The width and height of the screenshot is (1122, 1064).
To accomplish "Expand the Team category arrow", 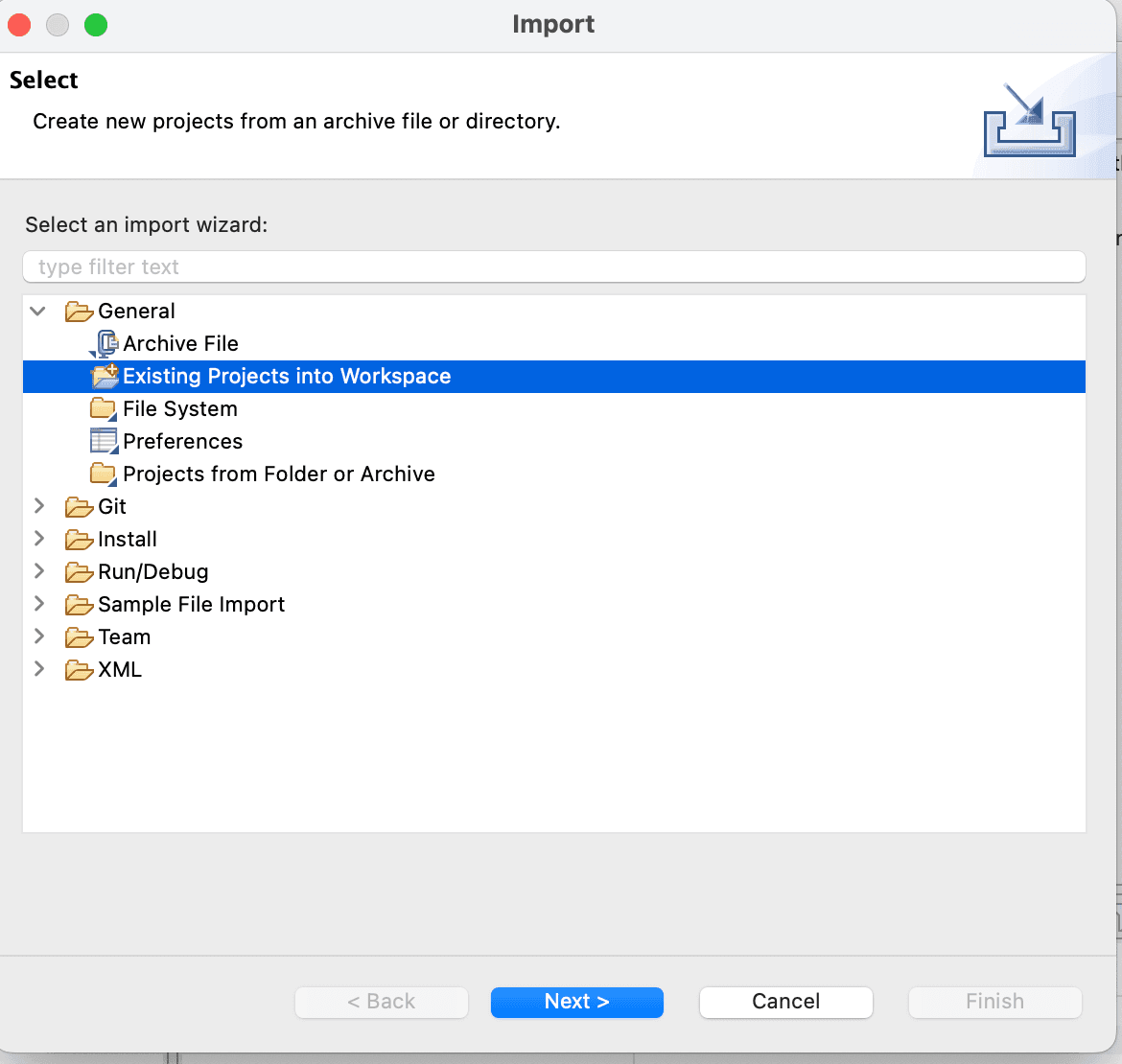I will (39, 636).
